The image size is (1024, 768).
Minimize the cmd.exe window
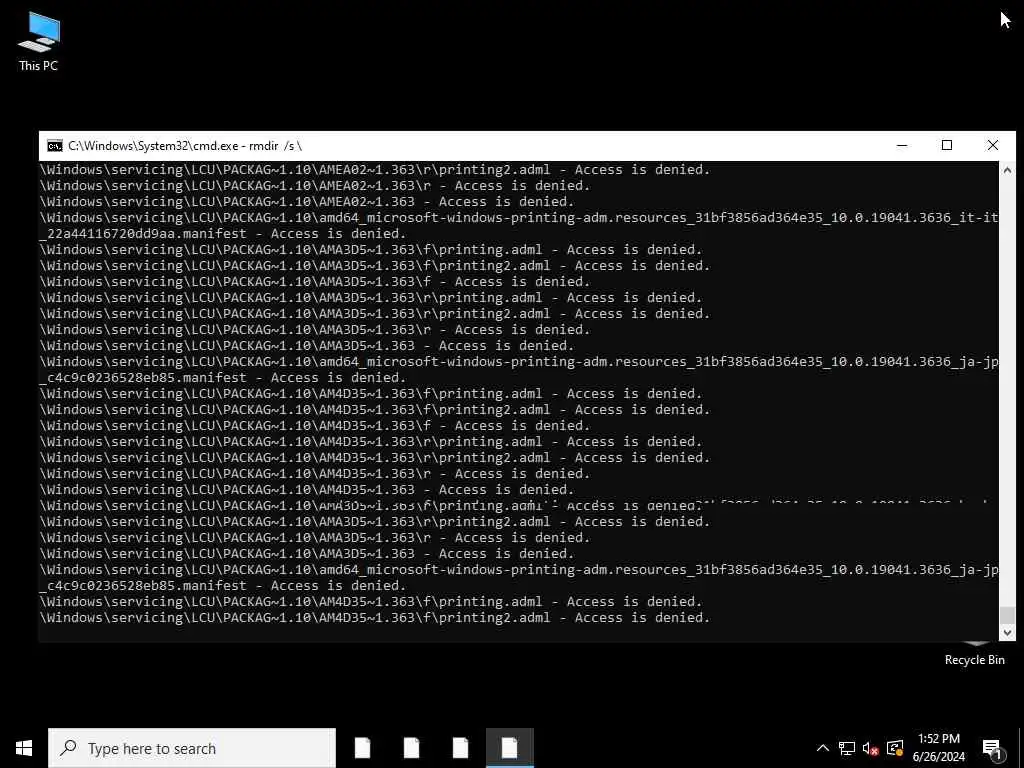point(902,146)
